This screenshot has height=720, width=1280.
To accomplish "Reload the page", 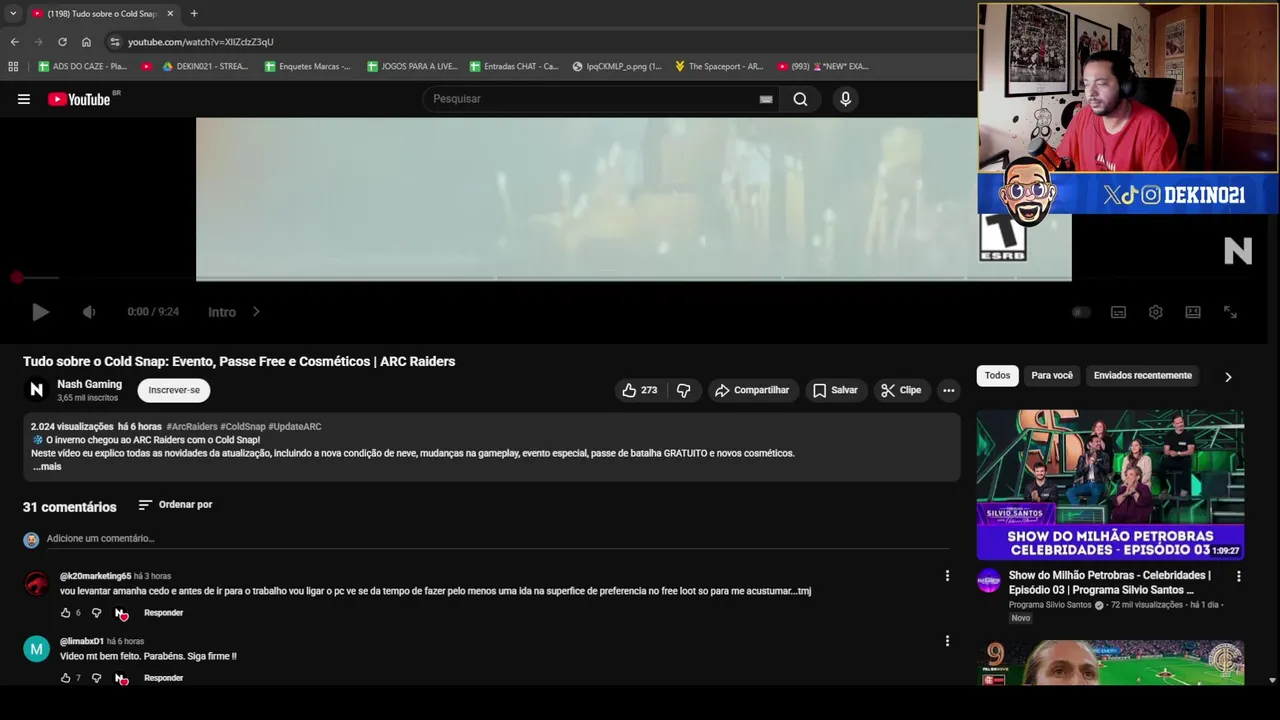I will (62, 42).
